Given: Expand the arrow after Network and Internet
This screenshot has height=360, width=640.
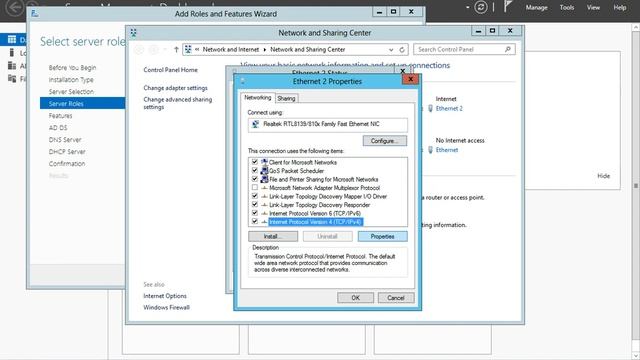Looking at the screenshot, I should (x=264, y=49).
